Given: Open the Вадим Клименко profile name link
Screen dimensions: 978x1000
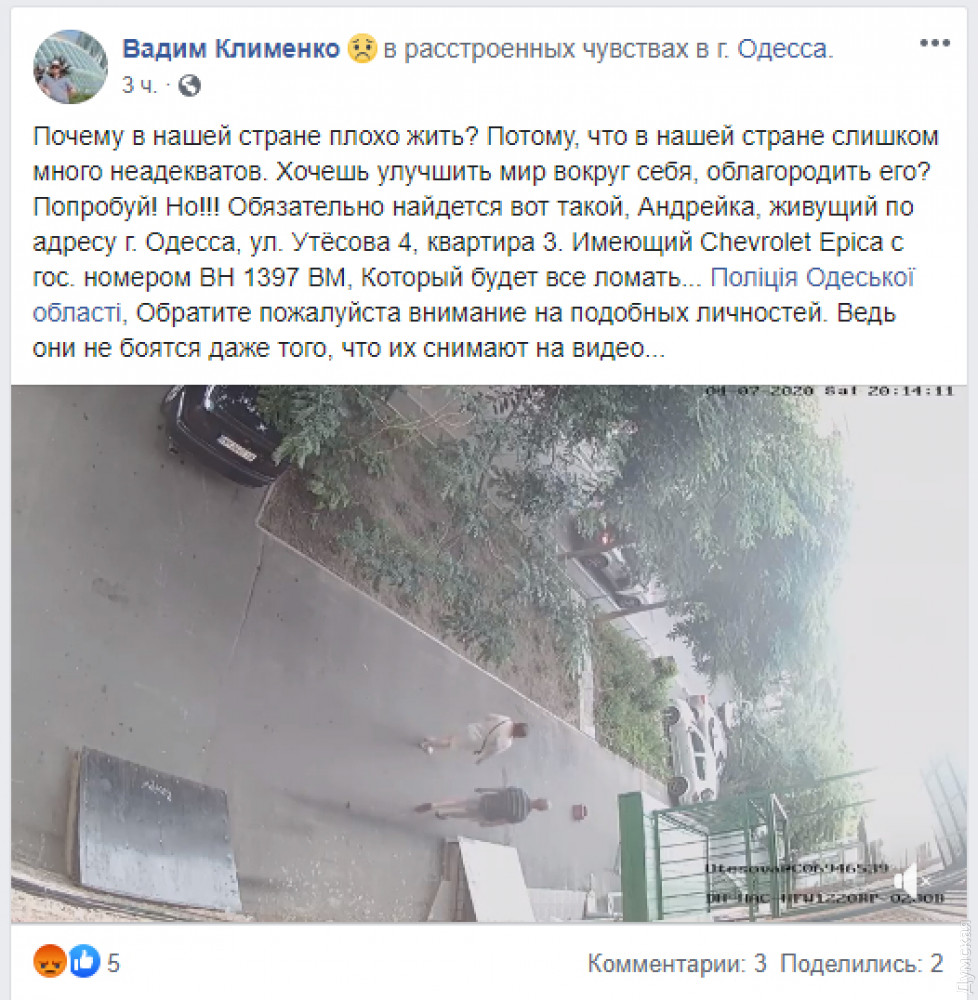Looking at the screenshot, I should tap(231, 48).
